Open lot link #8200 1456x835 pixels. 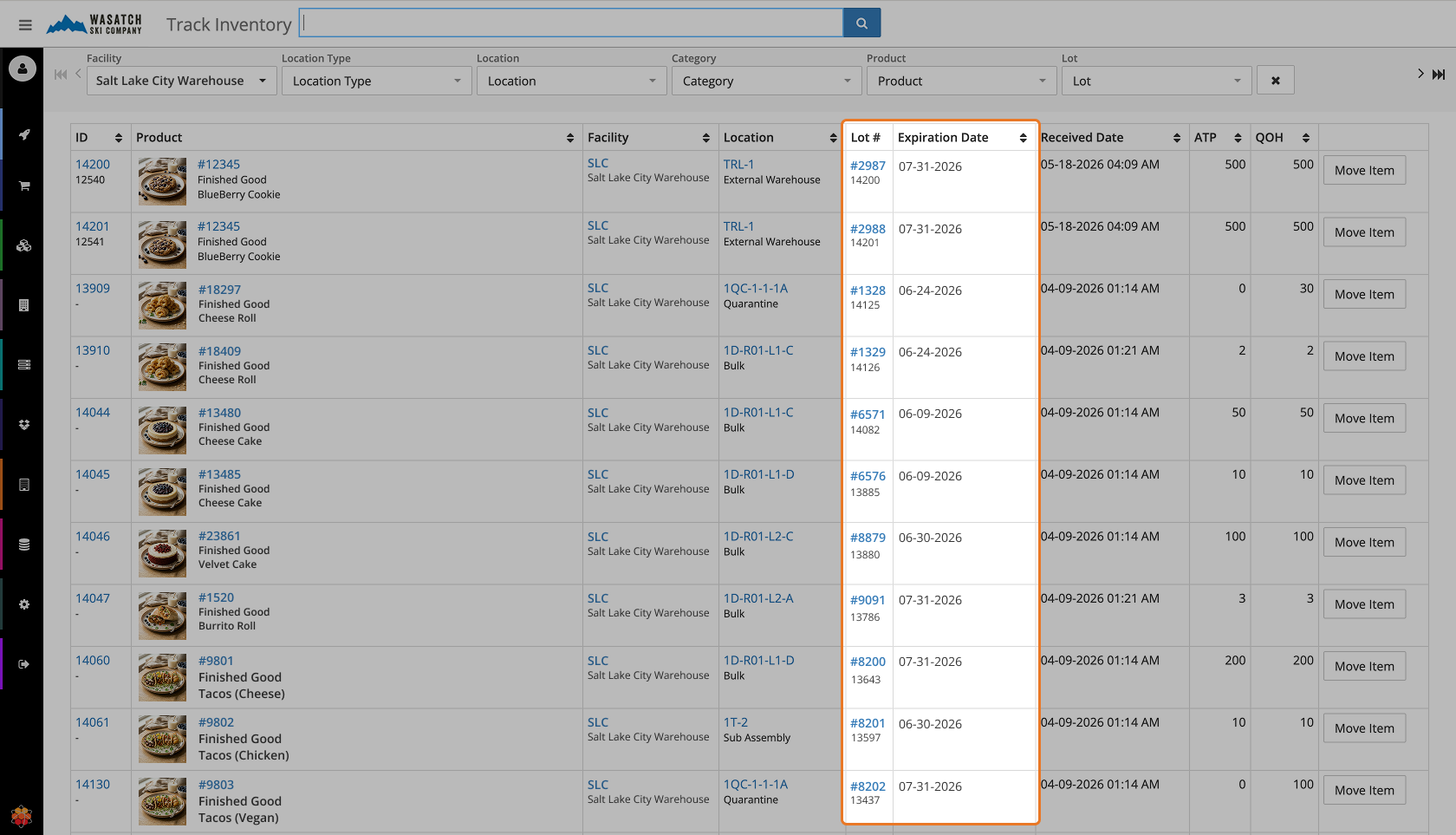coord(868,662)
